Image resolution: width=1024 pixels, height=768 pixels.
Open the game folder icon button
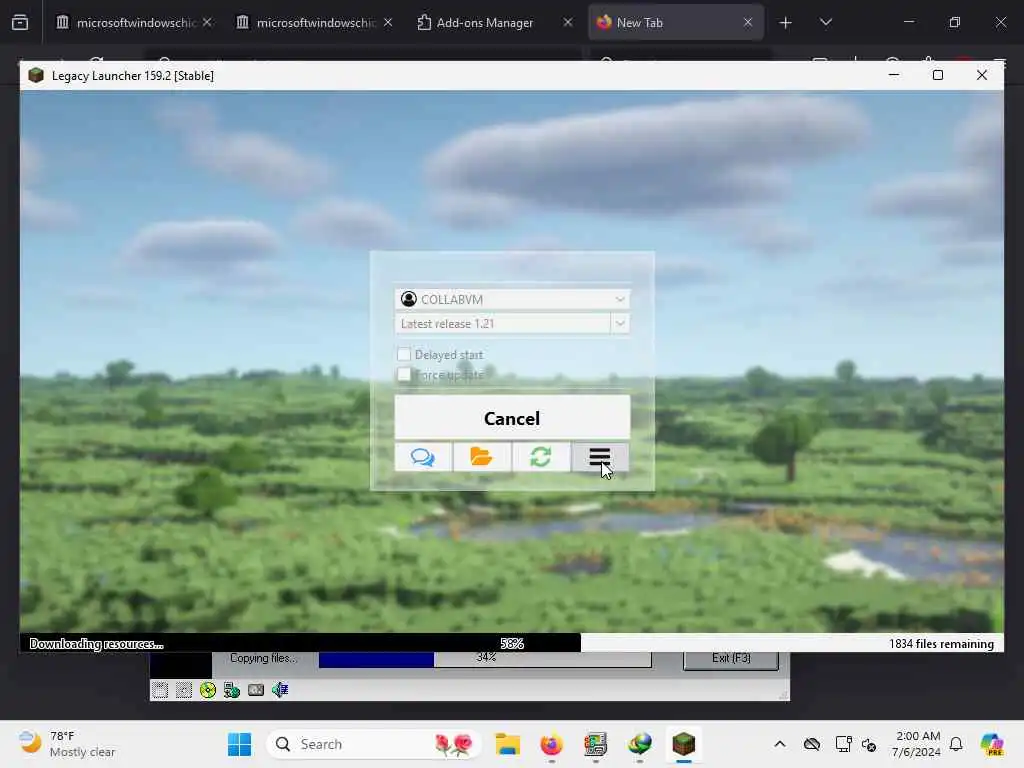click(481, 456)
